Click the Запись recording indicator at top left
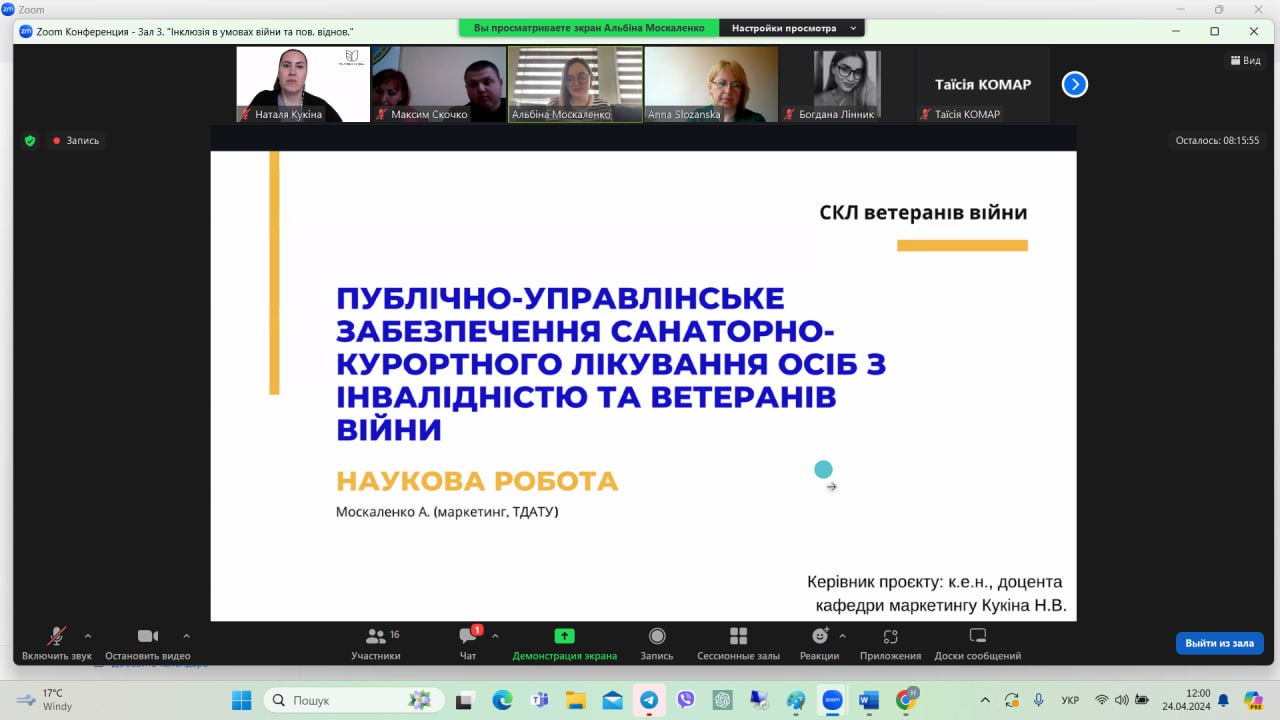This screenshot has height=720, width=1280. coord(76,141)
